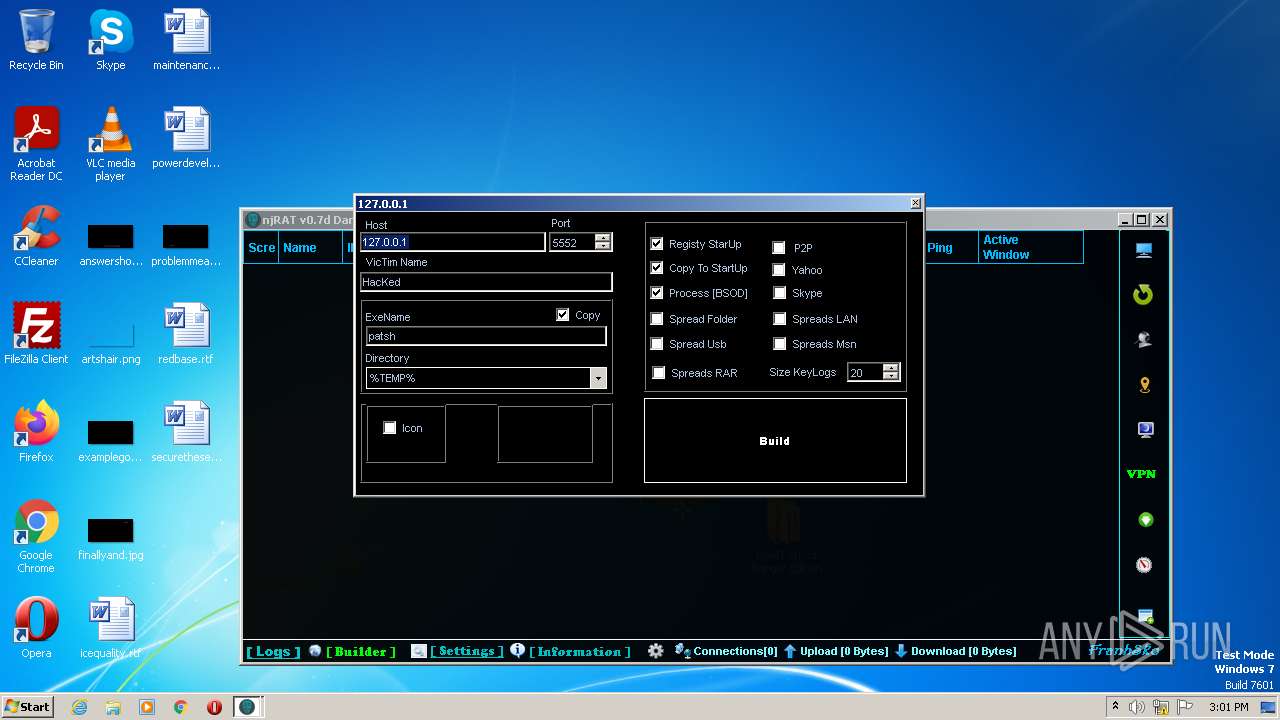Click the info icon beside Information
This screenshot has width=1280, height=720.
(x=517, y=650)
